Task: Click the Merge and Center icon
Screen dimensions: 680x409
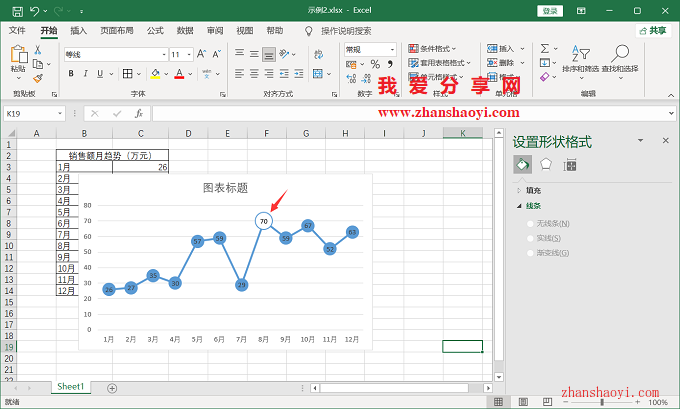Action: click(x=318, y=74)
